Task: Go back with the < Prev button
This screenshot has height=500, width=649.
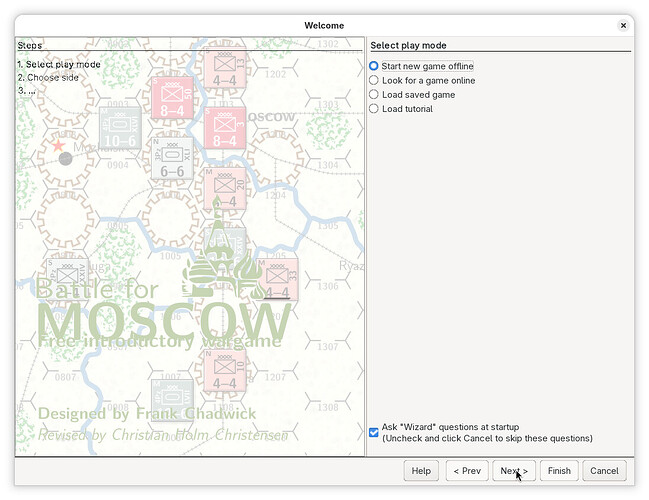Action: [466, 471]
